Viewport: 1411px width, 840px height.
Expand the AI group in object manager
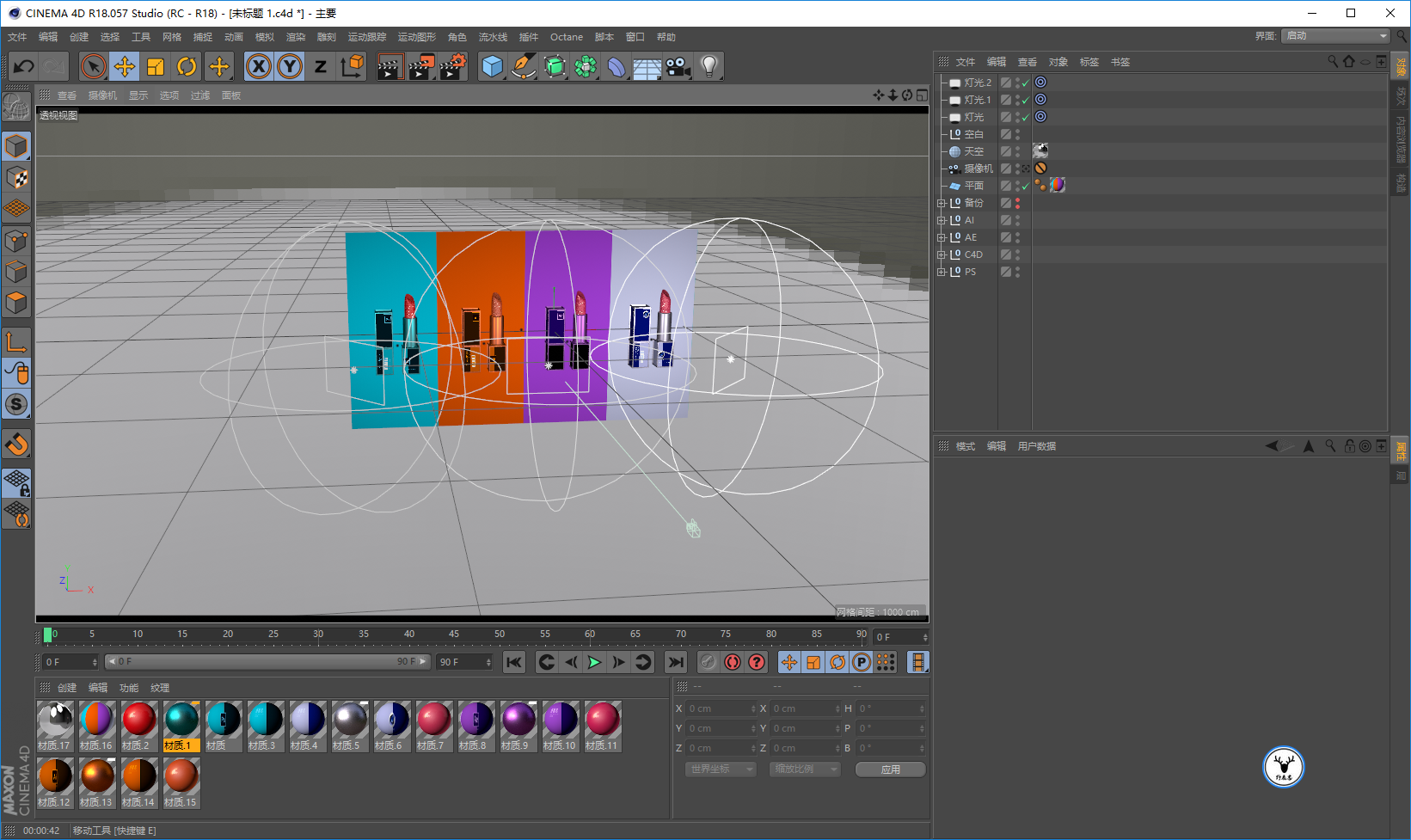coord(942,221)
